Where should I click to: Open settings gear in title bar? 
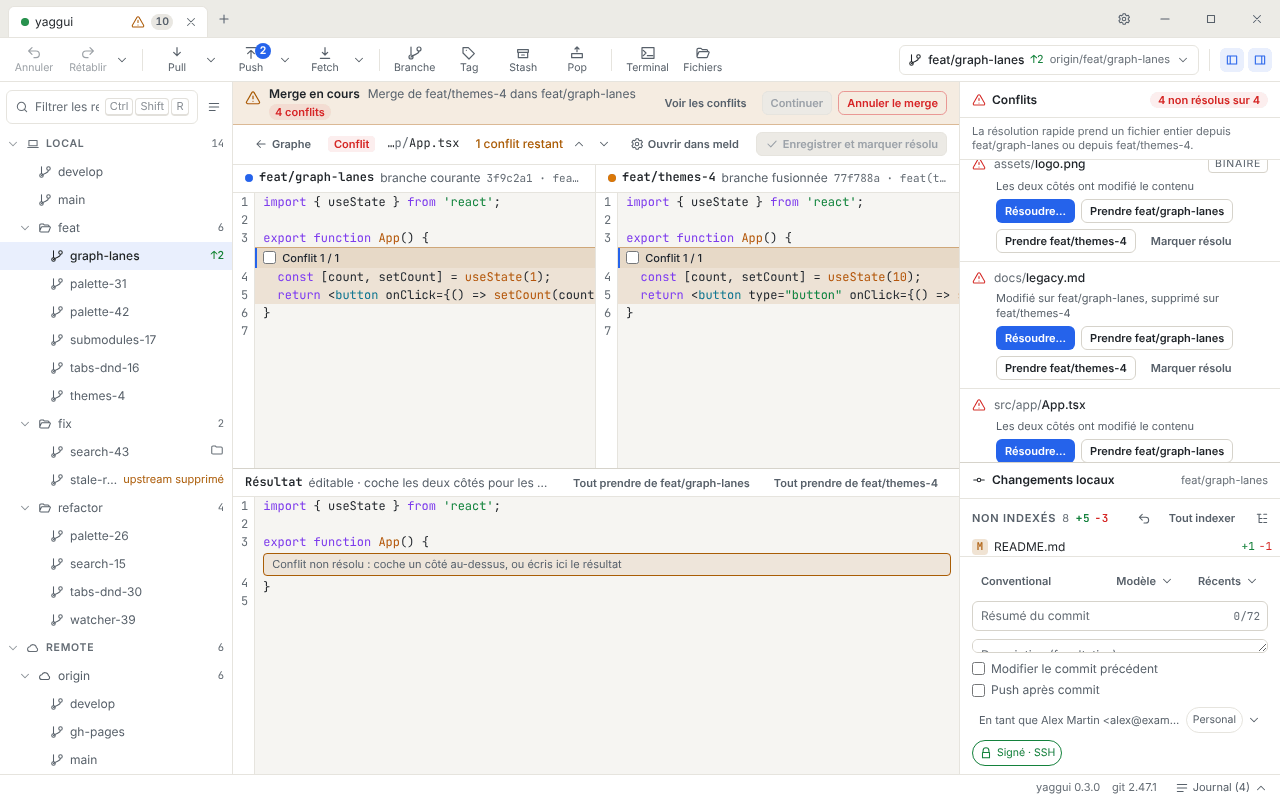[1124, 19]
